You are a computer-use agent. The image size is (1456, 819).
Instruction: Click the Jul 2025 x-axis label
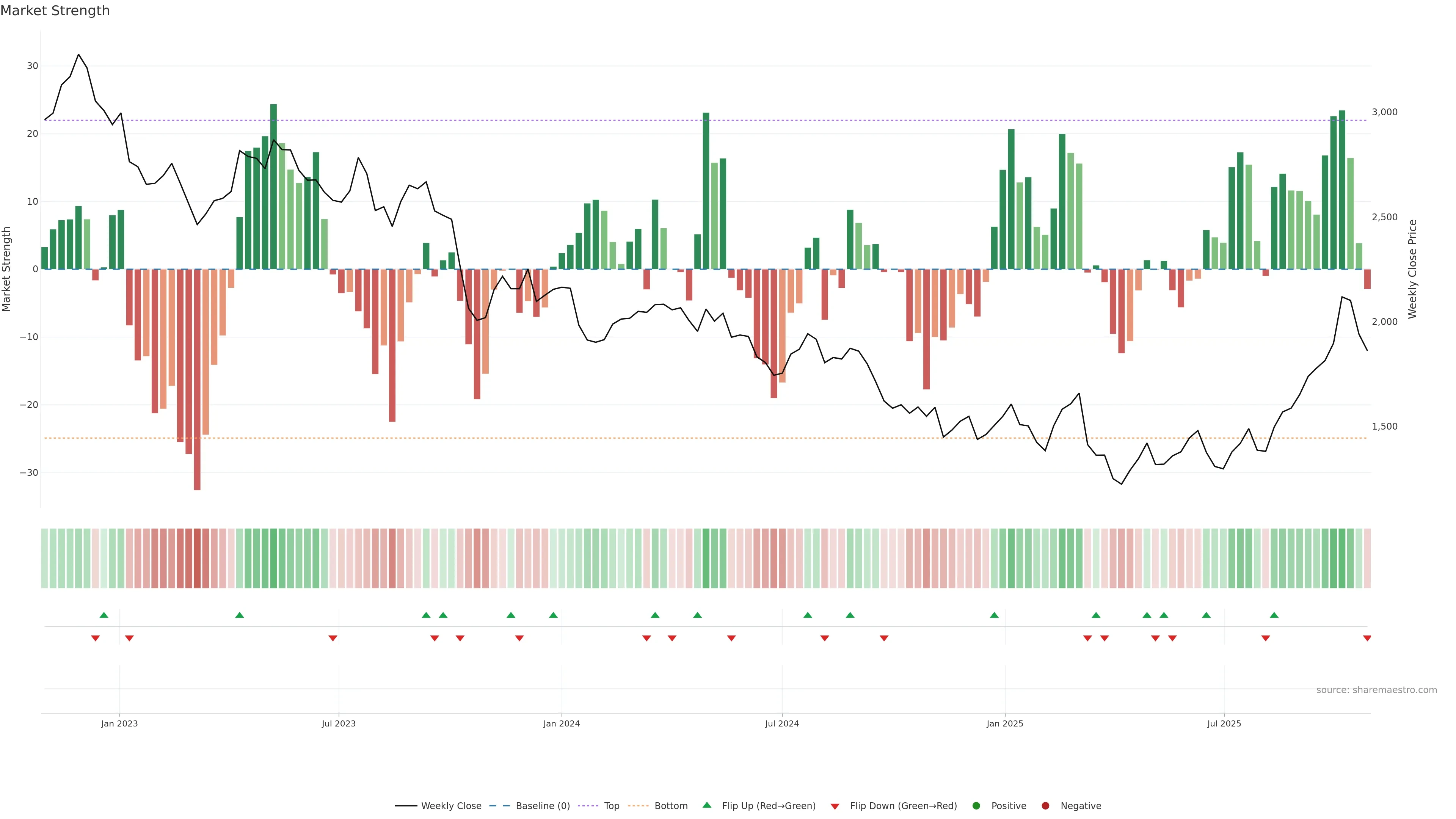point(1224,723)
